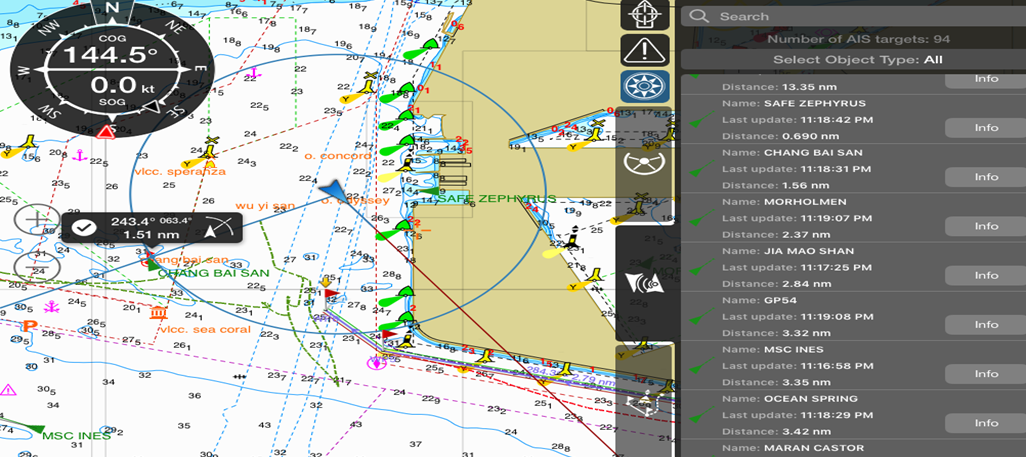Tap the magnifier icon in Search bar

click(699, 16)
